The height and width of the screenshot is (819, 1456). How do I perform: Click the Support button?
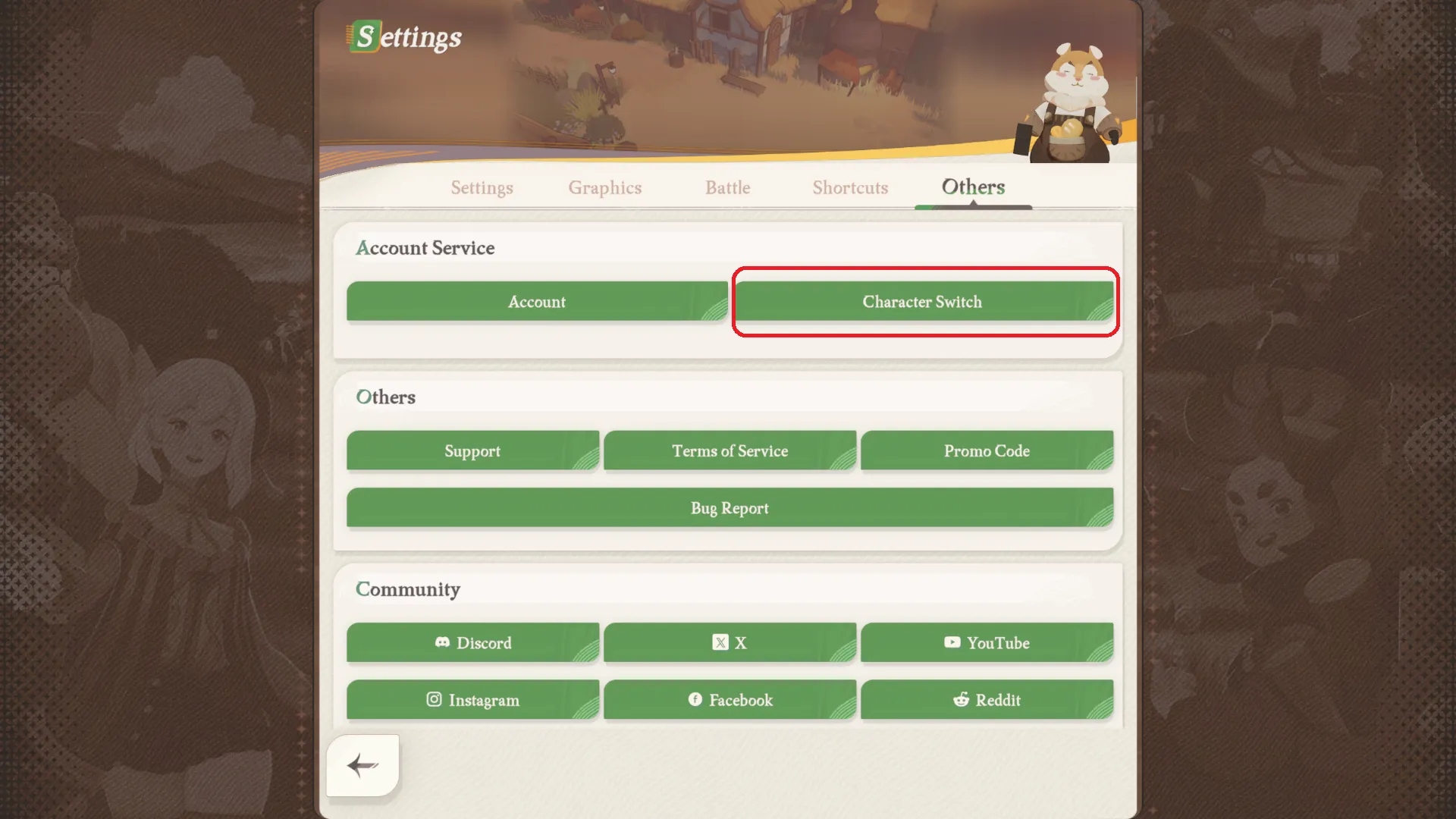(x=472, y=450)
